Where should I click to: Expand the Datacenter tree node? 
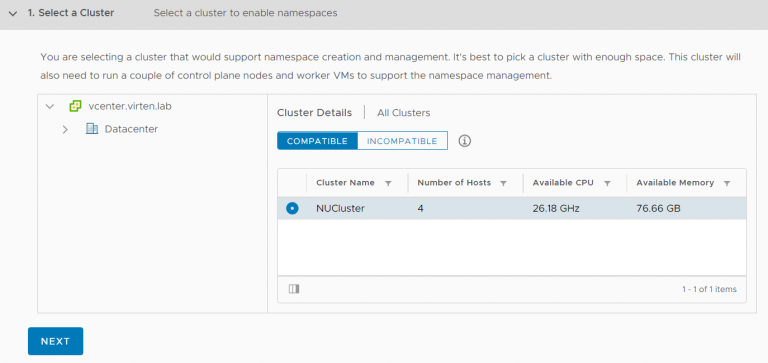(65, 129)
